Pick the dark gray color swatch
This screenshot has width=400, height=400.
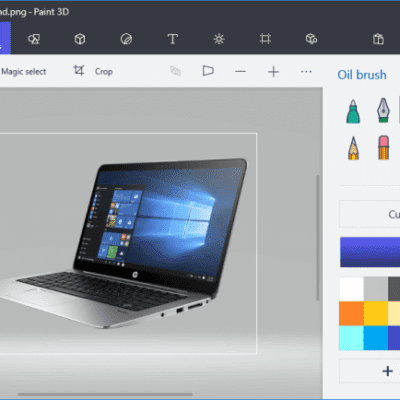pos(394,289)
